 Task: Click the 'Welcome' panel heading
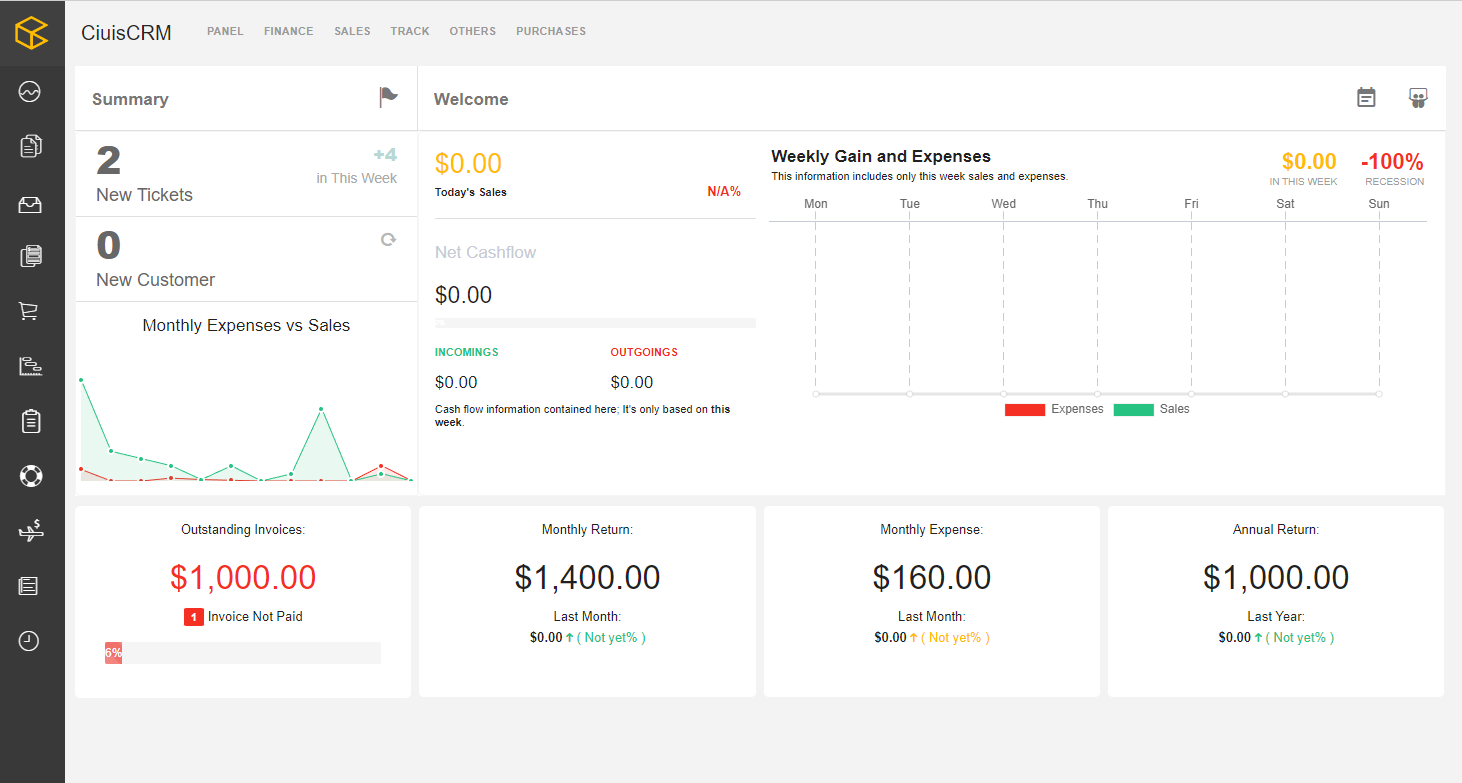(471, 99)
